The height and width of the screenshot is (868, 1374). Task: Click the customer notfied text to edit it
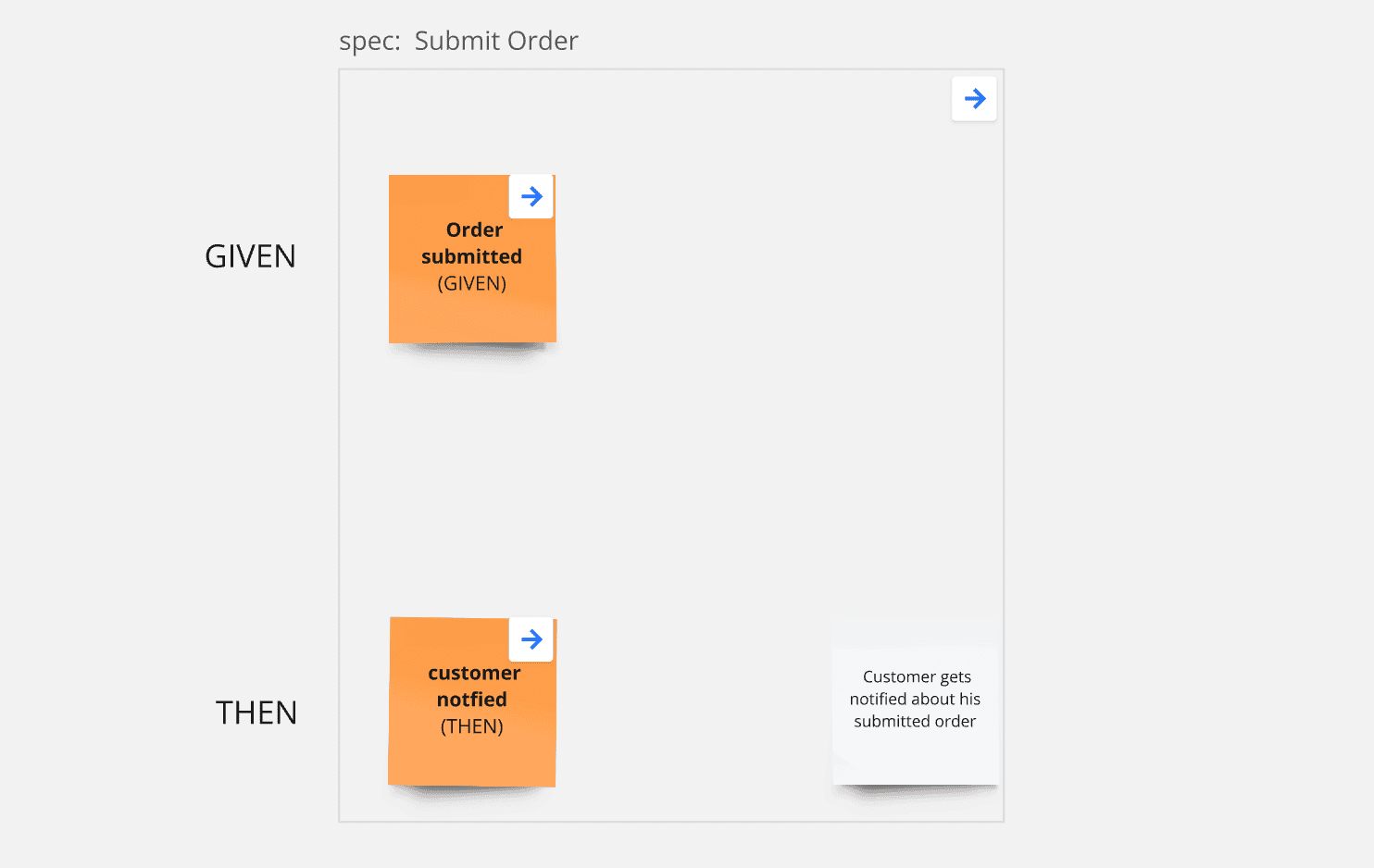[x=472, y=686]
